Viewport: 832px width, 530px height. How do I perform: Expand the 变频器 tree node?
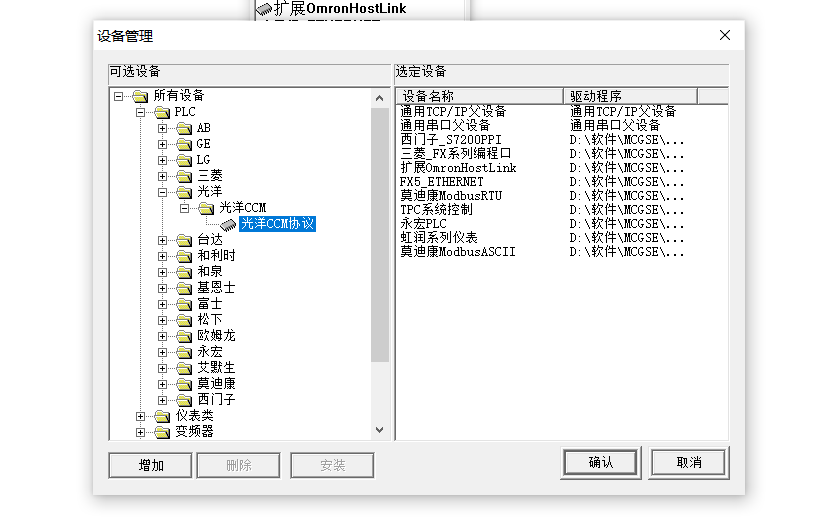[141, 432]
